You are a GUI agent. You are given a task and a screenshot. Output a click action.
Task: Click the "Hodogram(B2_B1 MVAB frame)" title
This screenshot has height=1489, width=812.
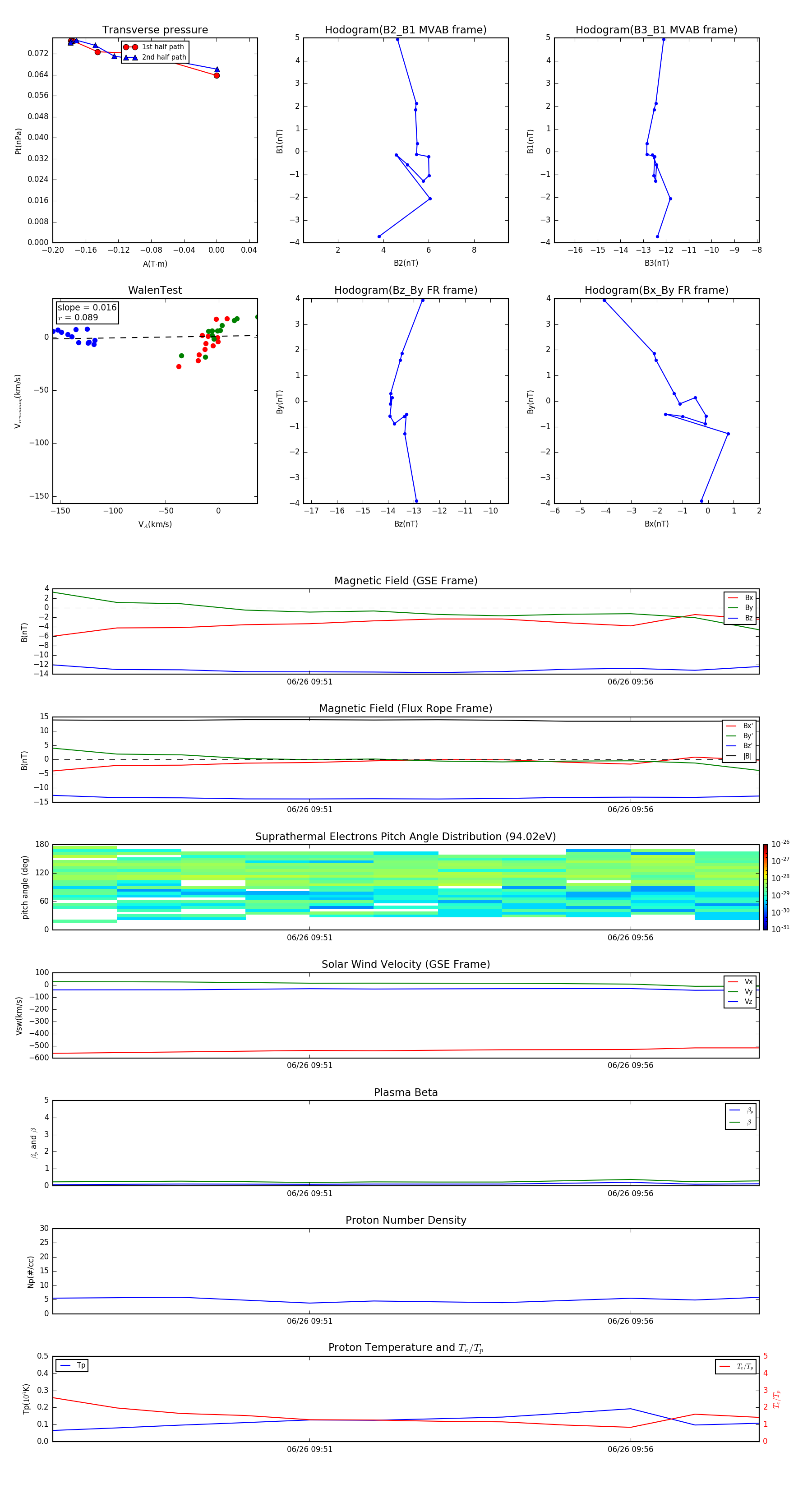tap(406, 30)
